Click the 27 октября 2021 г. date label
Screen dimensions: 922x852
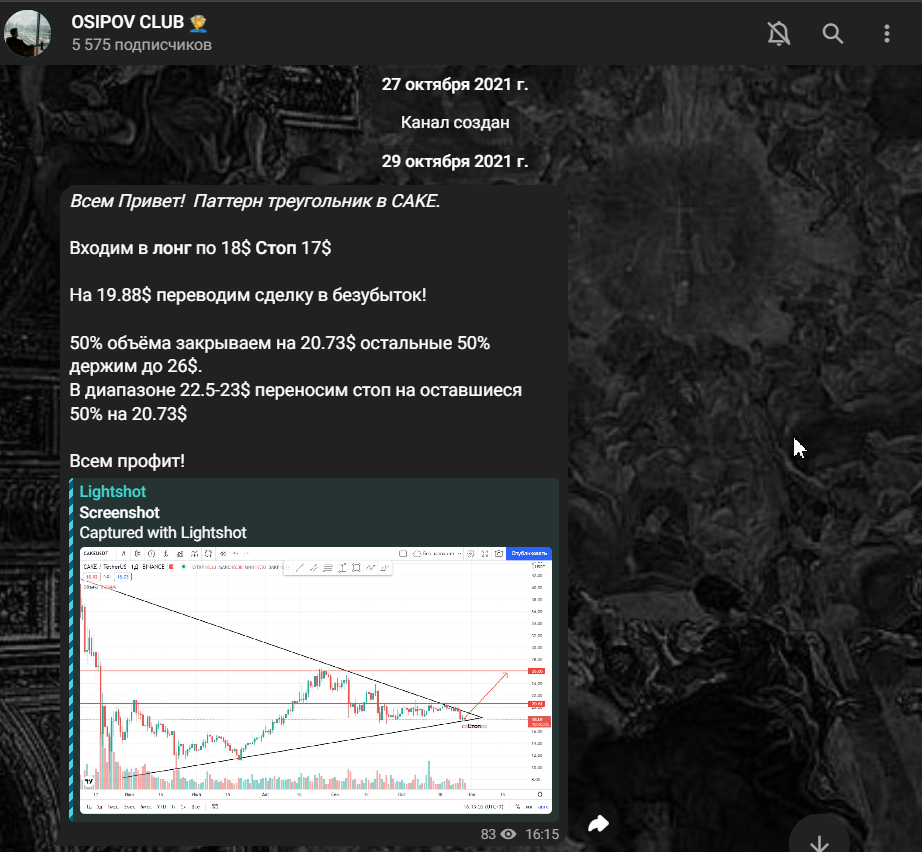455,85
